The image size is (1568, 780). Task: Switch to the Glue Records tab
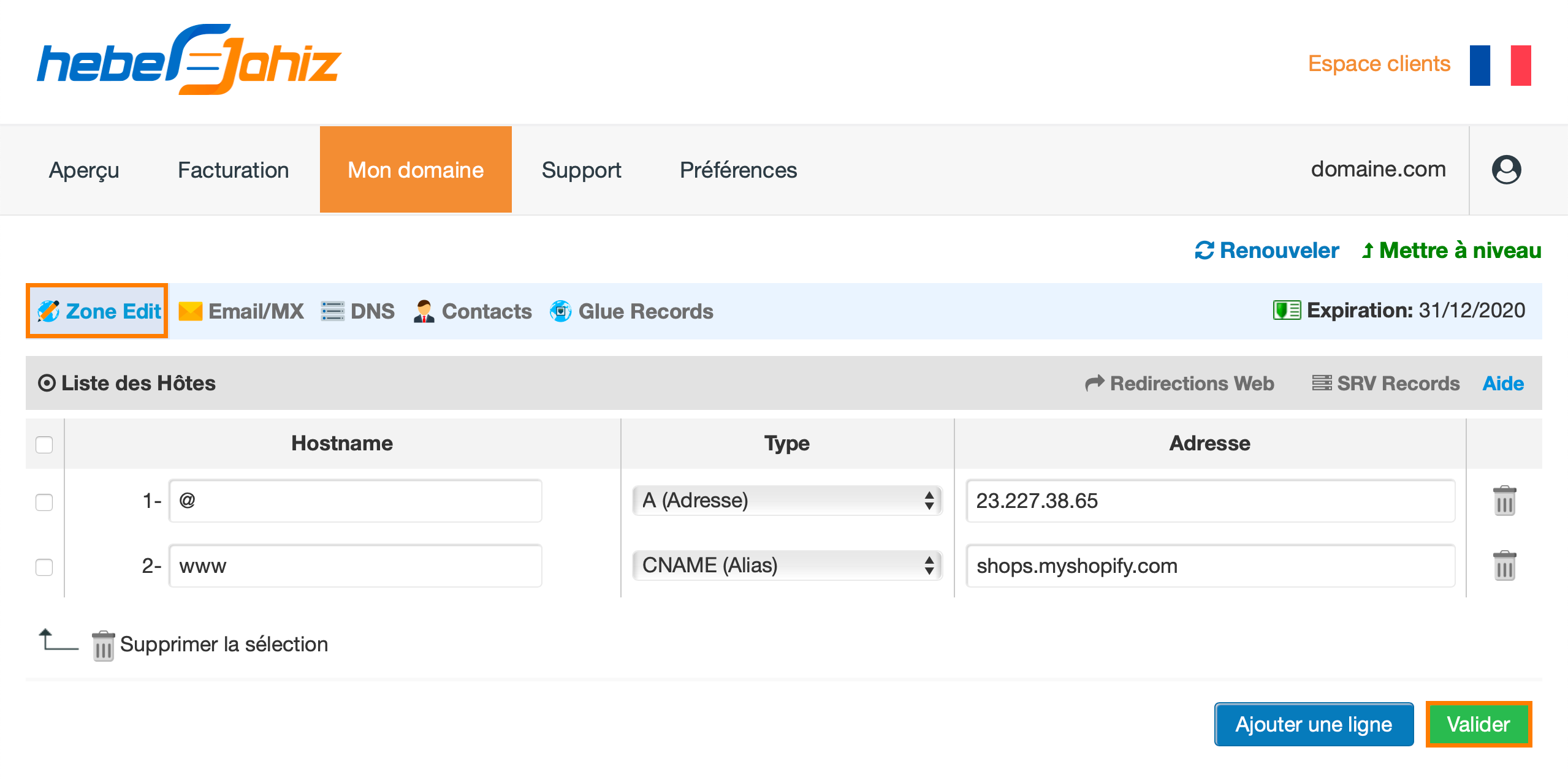coord(631,311)
